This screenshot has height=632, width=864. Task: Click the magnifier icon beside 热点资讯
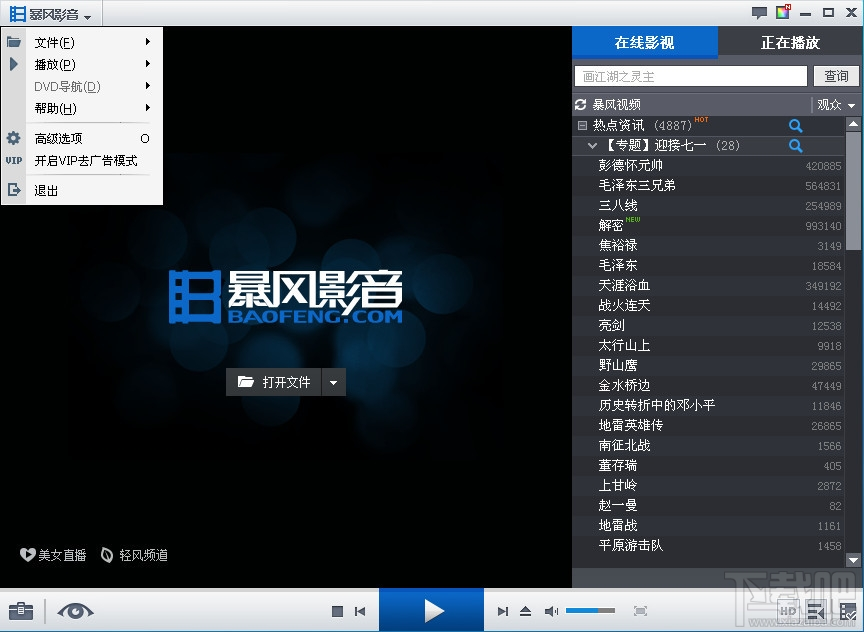[796, 126]
